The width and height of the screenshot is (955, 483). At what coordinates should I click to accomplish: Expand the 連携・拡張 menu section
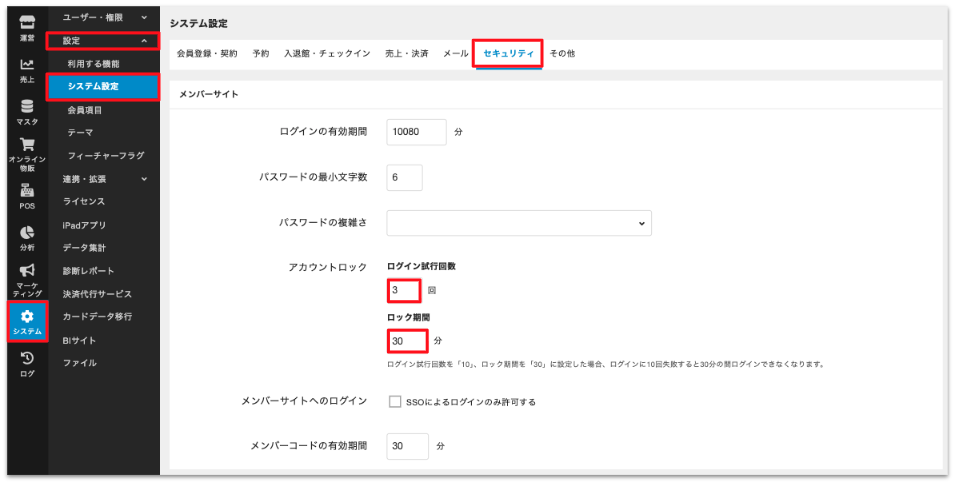pyautogui.click(x=104, y=179)
